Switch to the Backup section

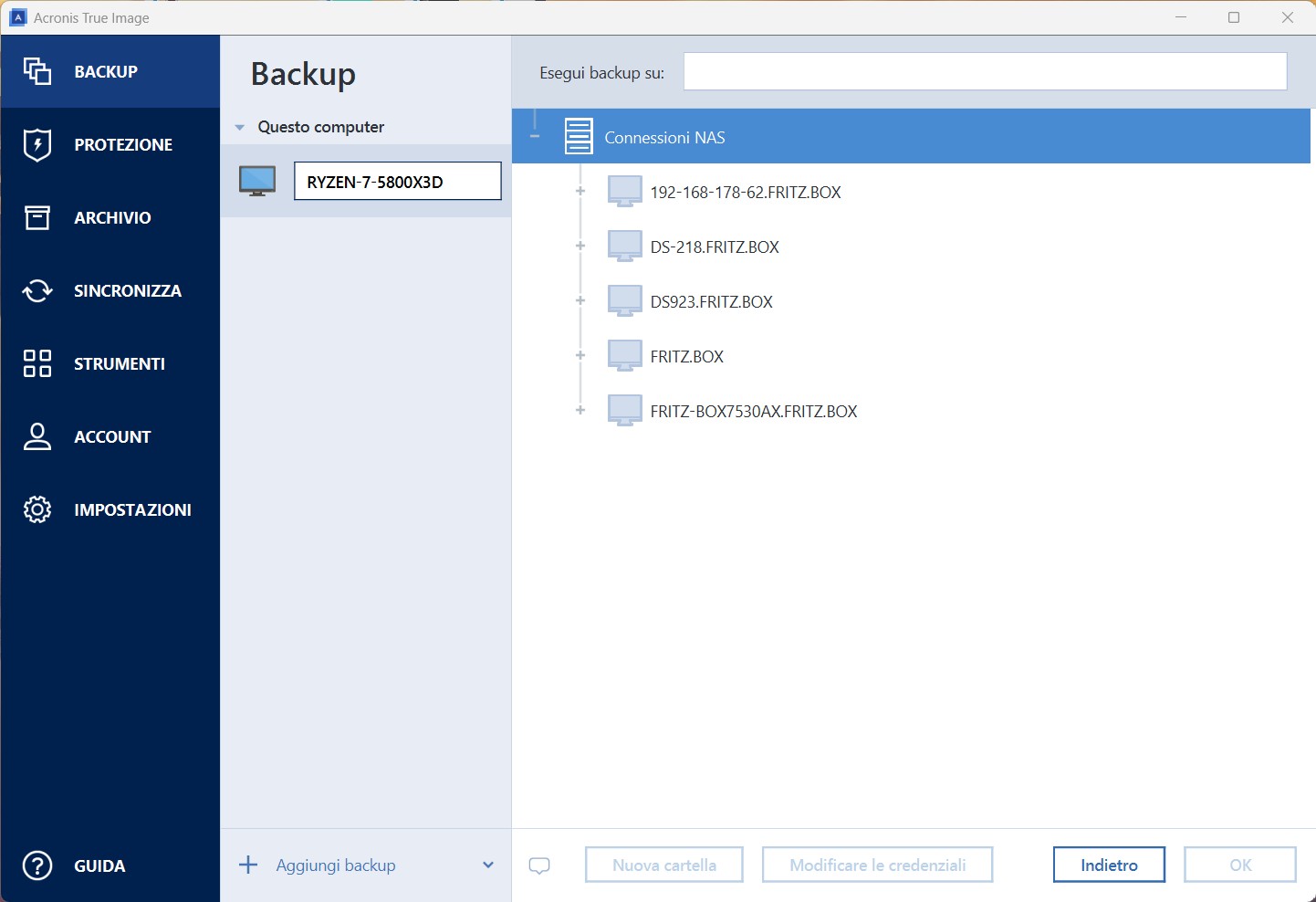pyautogui.click(x=106, y=71)
